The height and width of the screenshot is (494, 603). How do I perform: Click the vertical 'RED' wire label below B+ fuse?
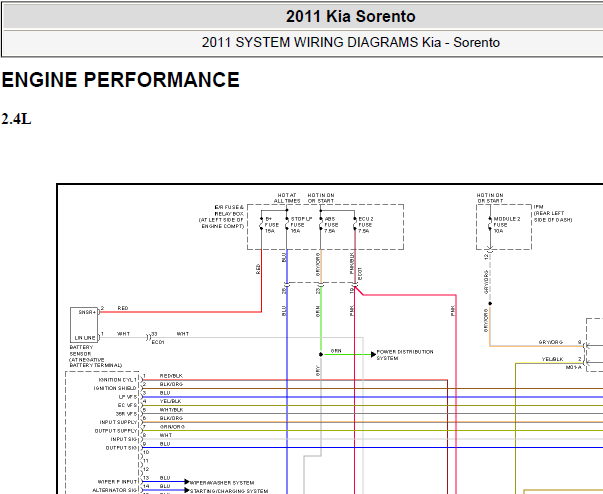tap(258, 269)
